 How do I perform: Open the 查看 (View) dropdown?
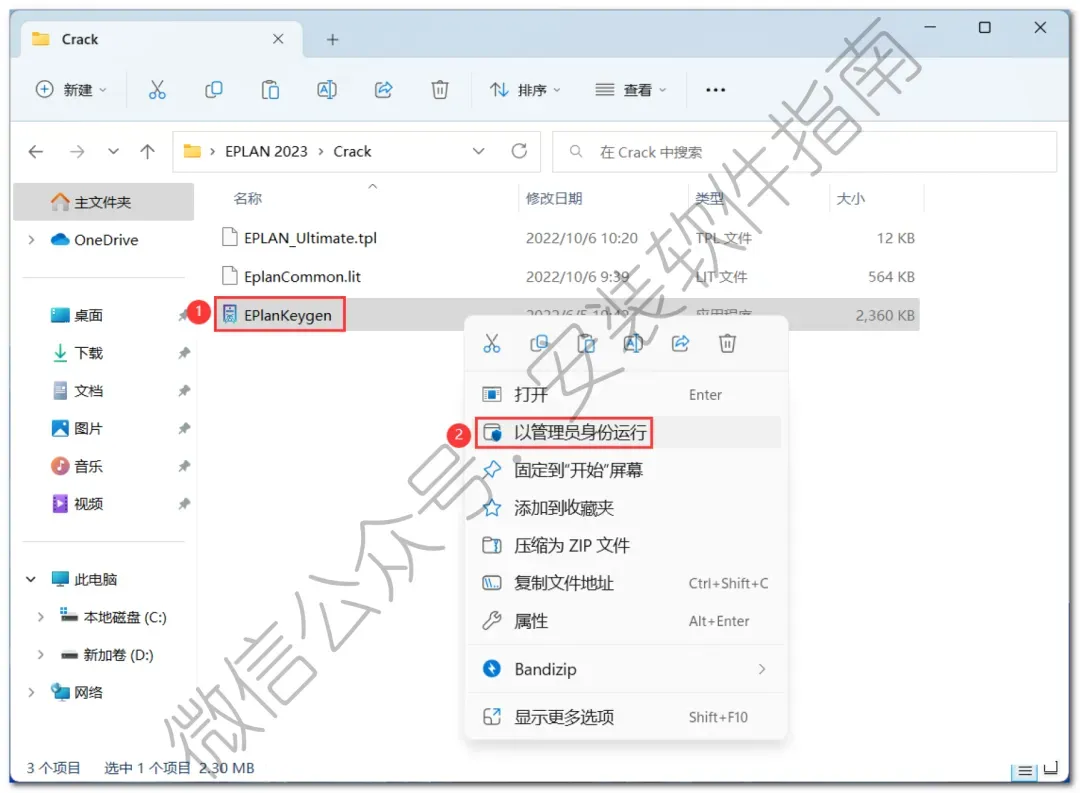pyautogui.click(x=630, y=90)
